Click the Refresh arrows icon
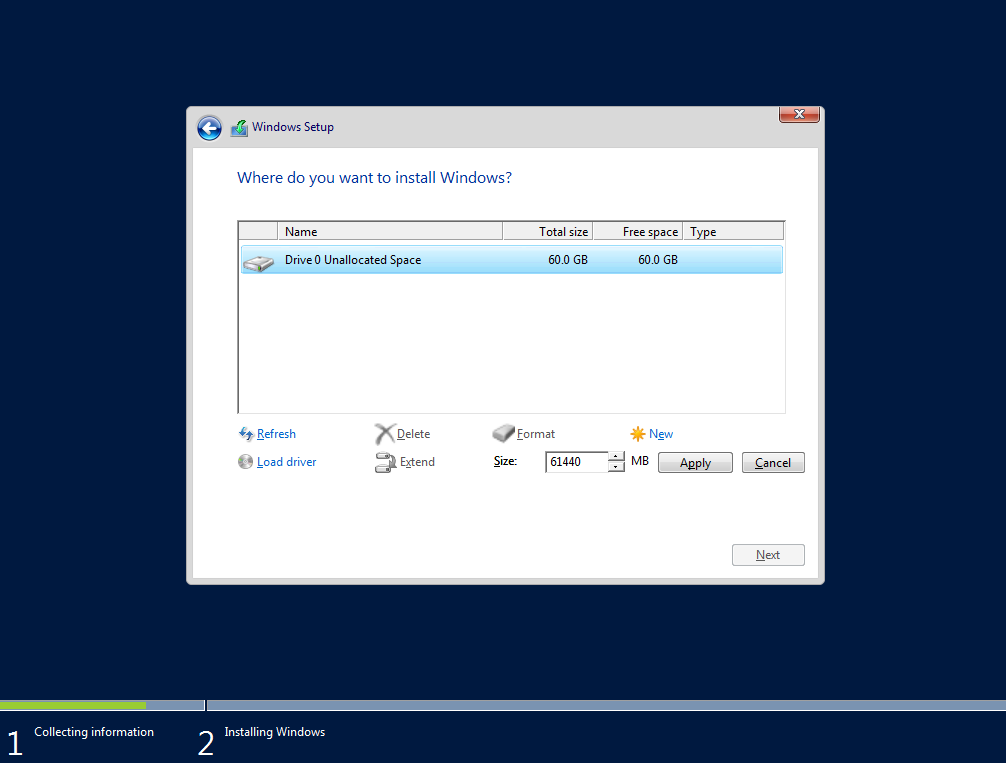The width and height of the screenshot is (1006, 763). pyautogui.click(x=246, y=434)
